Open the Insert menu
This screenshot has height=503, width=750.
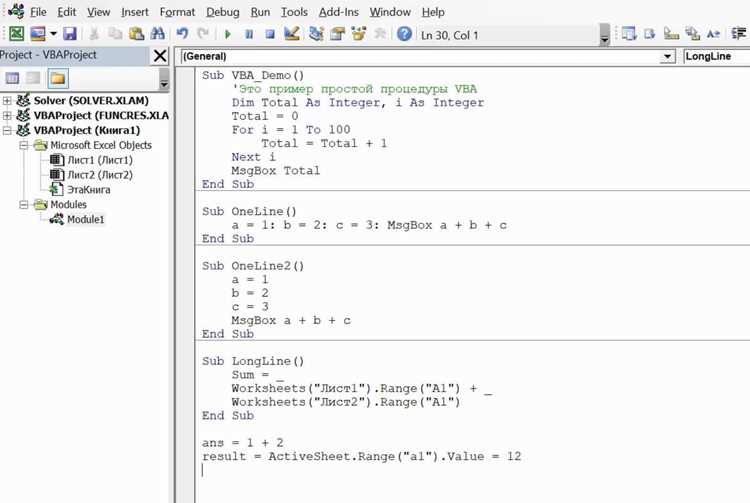(x=135, y=12)
